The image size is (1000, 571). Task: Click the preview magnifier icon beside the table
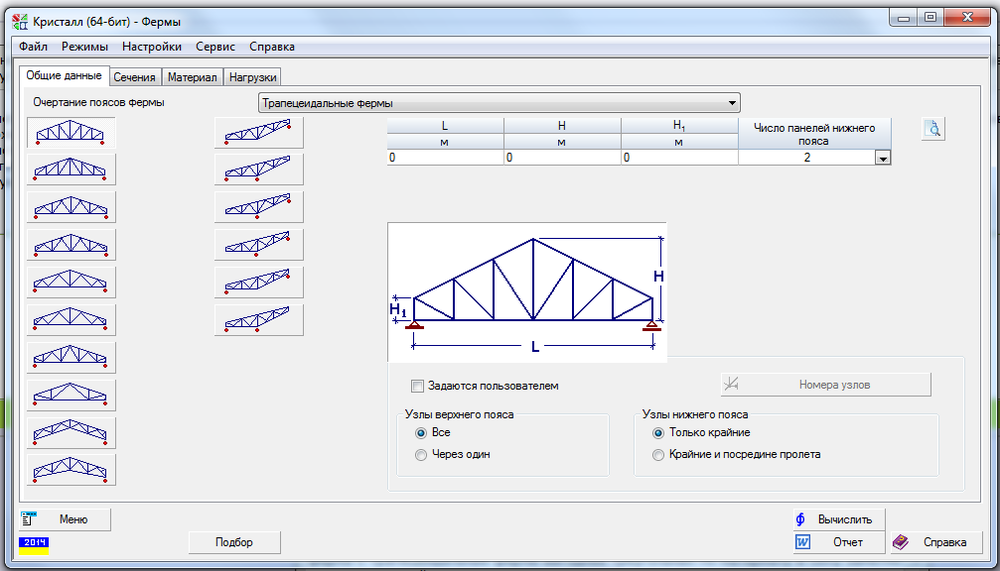[932, 129]
